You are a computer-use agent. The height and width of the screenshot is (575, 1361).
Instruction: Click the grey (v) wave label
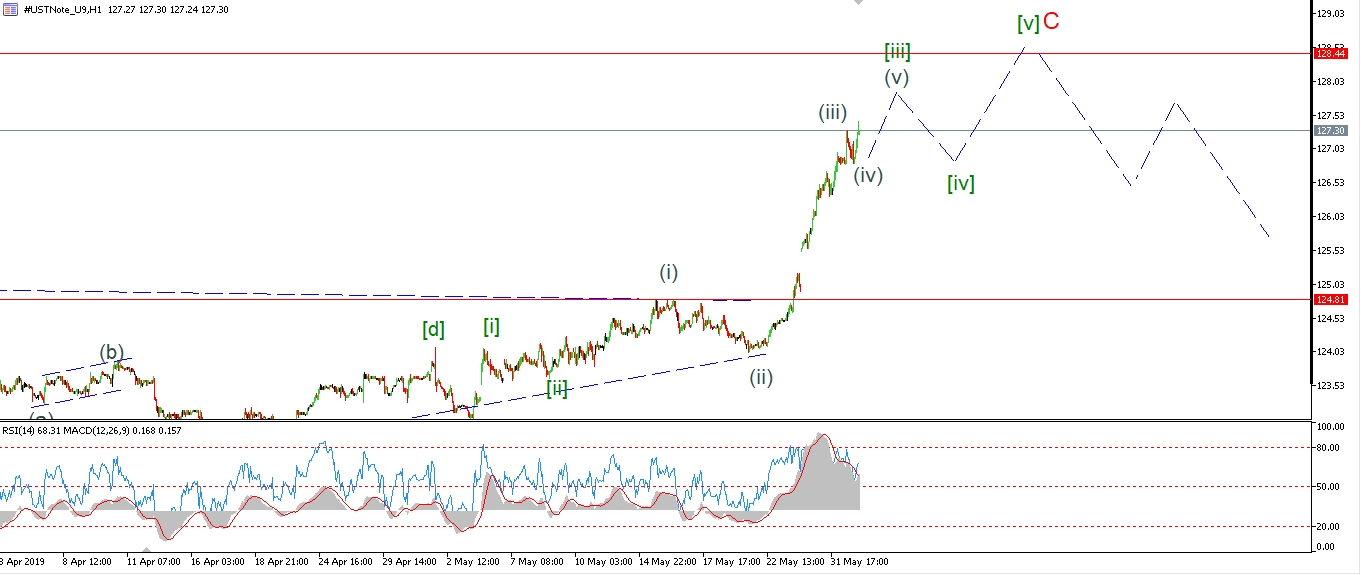coord(896,76)
